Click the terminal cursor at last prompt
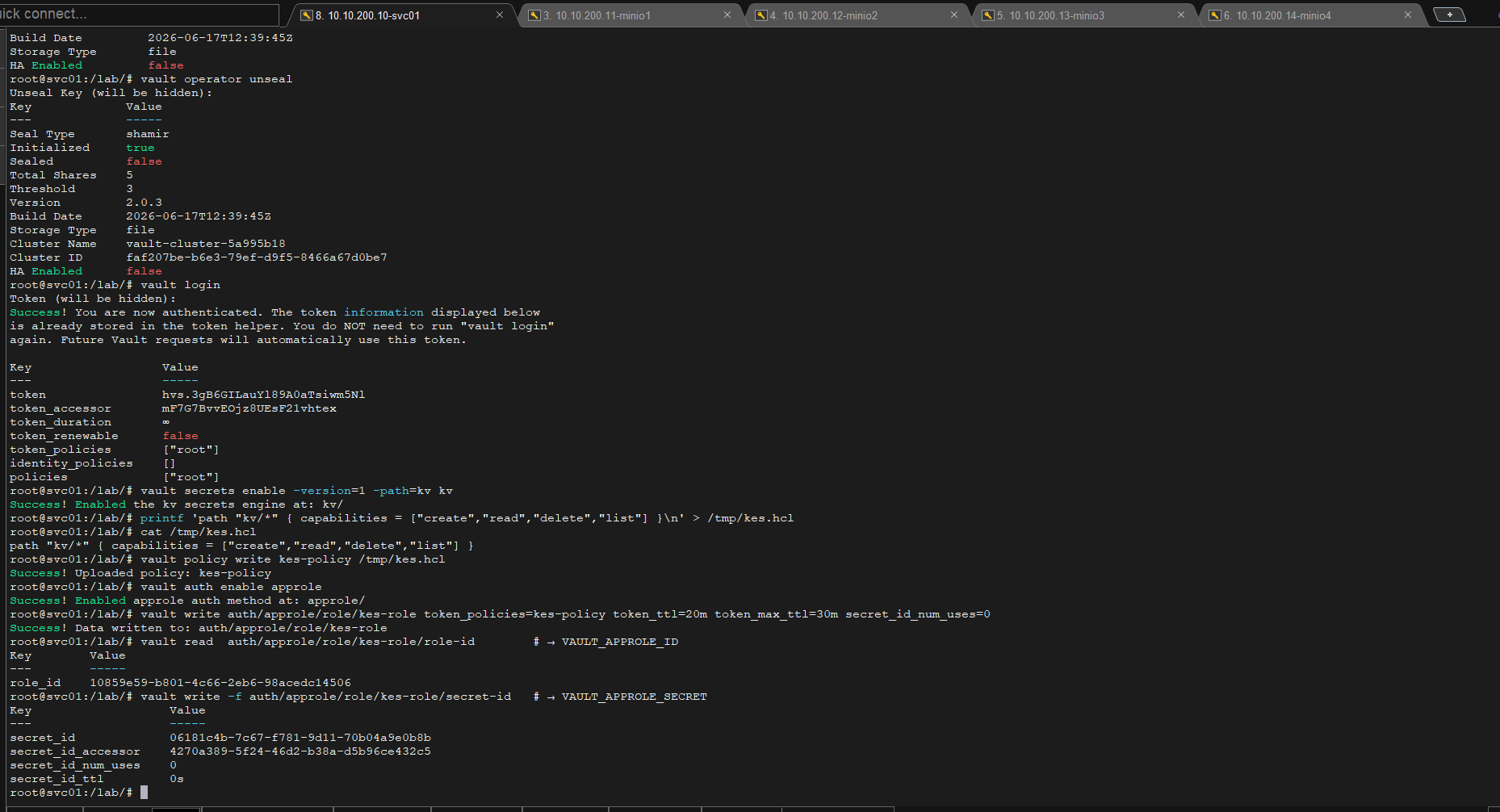Screen dimensions: 1500x812 click(x=144, y=793)
